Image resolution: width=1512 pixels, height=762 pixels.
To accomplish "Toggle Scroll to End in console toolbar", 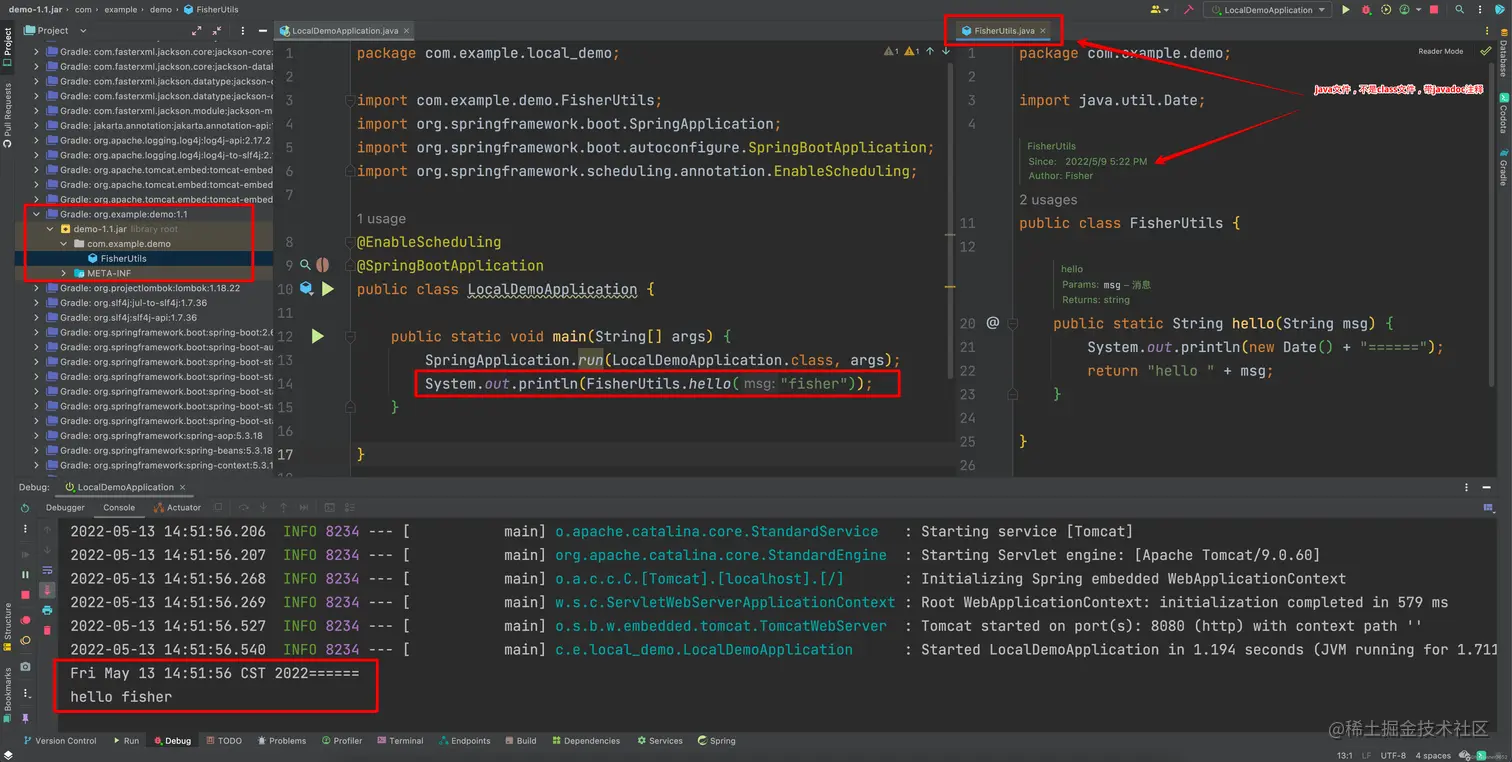I will (47, 590).
